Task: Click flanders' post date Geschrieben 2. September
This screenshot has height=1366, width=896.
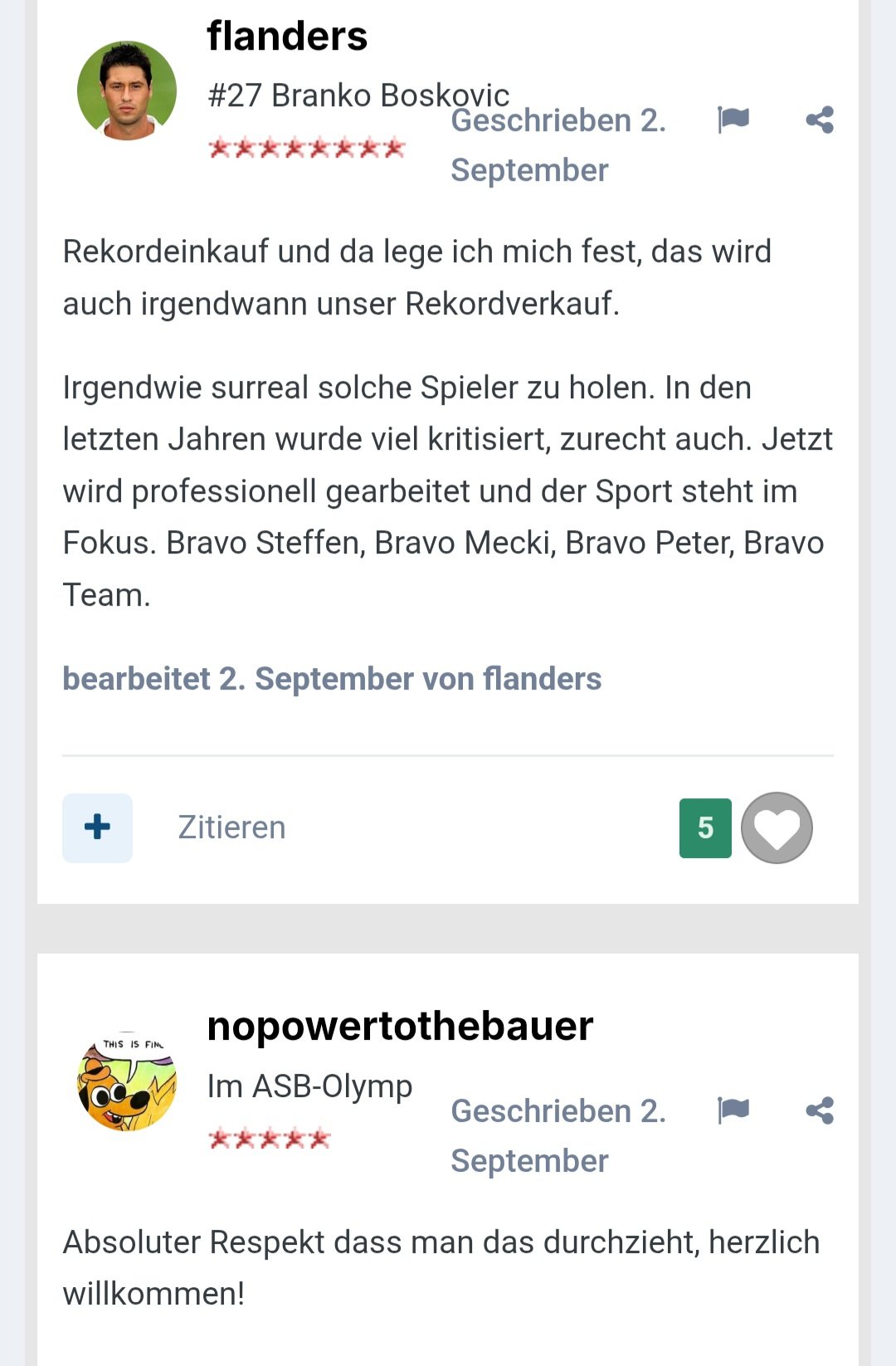Action: tap(558, 145)
